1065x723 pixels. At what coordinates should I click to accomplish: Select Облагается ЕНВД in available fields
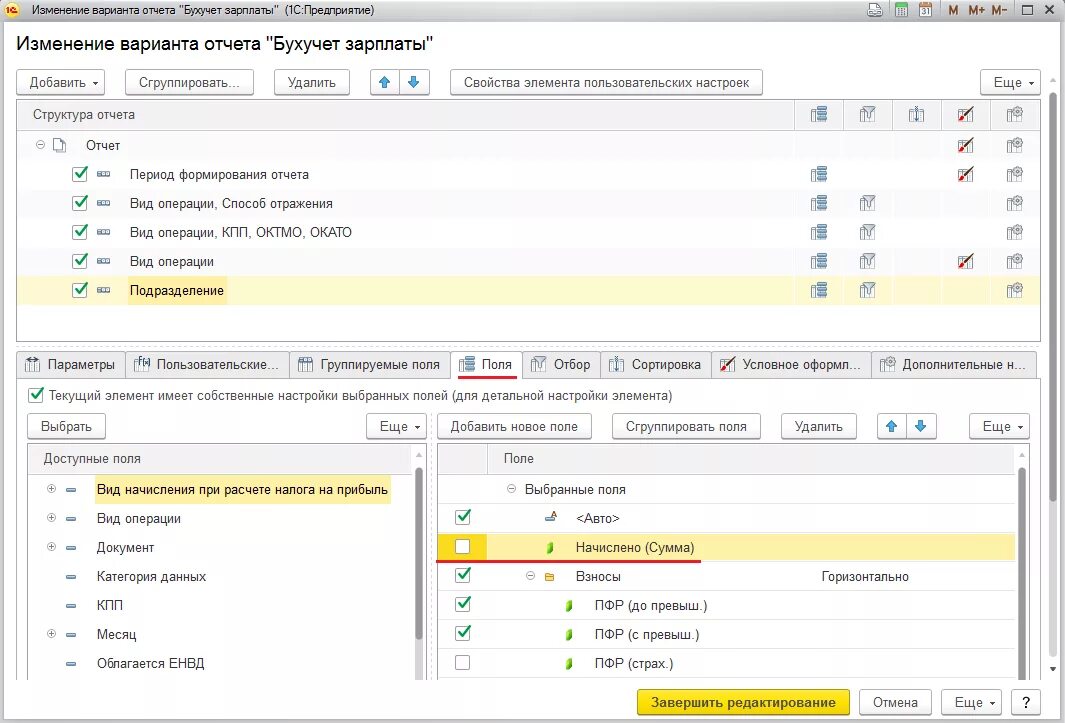point(151,663)
